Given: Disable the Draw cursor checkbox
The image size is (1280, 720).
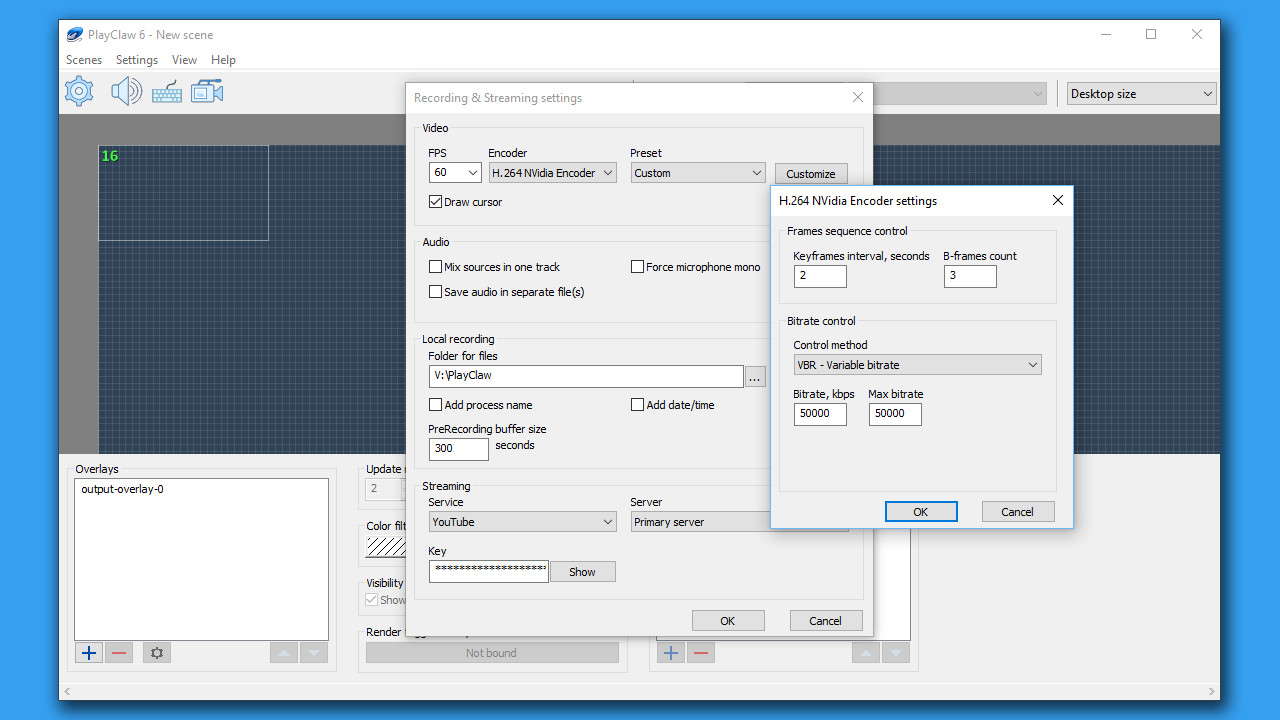Looking at the screenshot, I should 435,201.
